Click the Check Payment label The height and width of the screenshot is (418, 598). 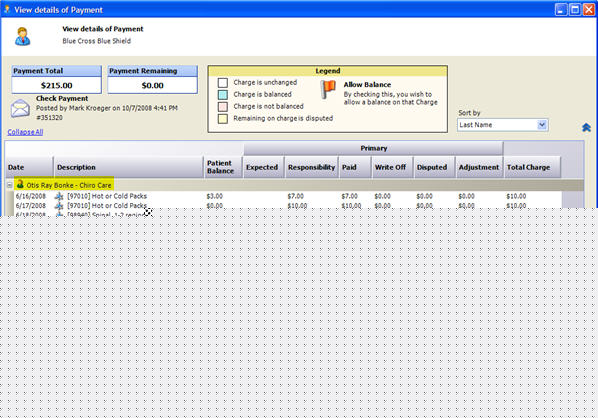tap(62, 98)
